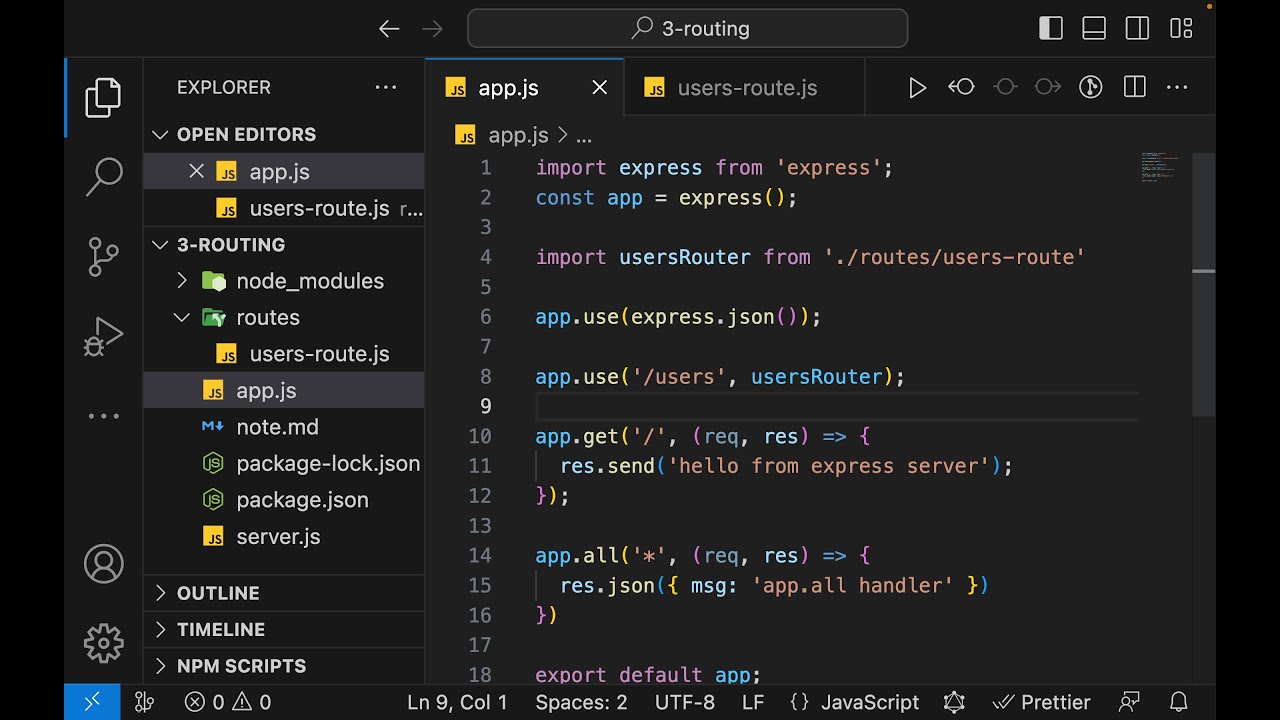Toggle bottom panel visibility
This screenshot has height=720, width=1280.
(1094, 29)
